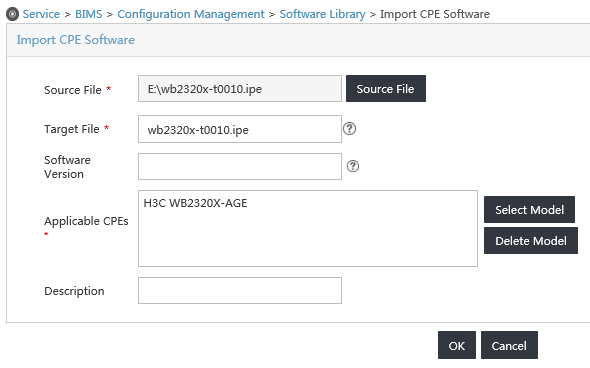
Task: Select H3C WB2320X-AGE in Applicable CPEs
Action: (195, 203)
